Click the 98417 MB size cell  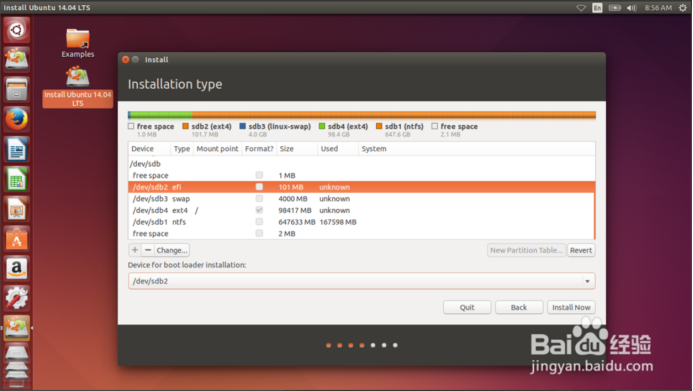pos(295,210)
